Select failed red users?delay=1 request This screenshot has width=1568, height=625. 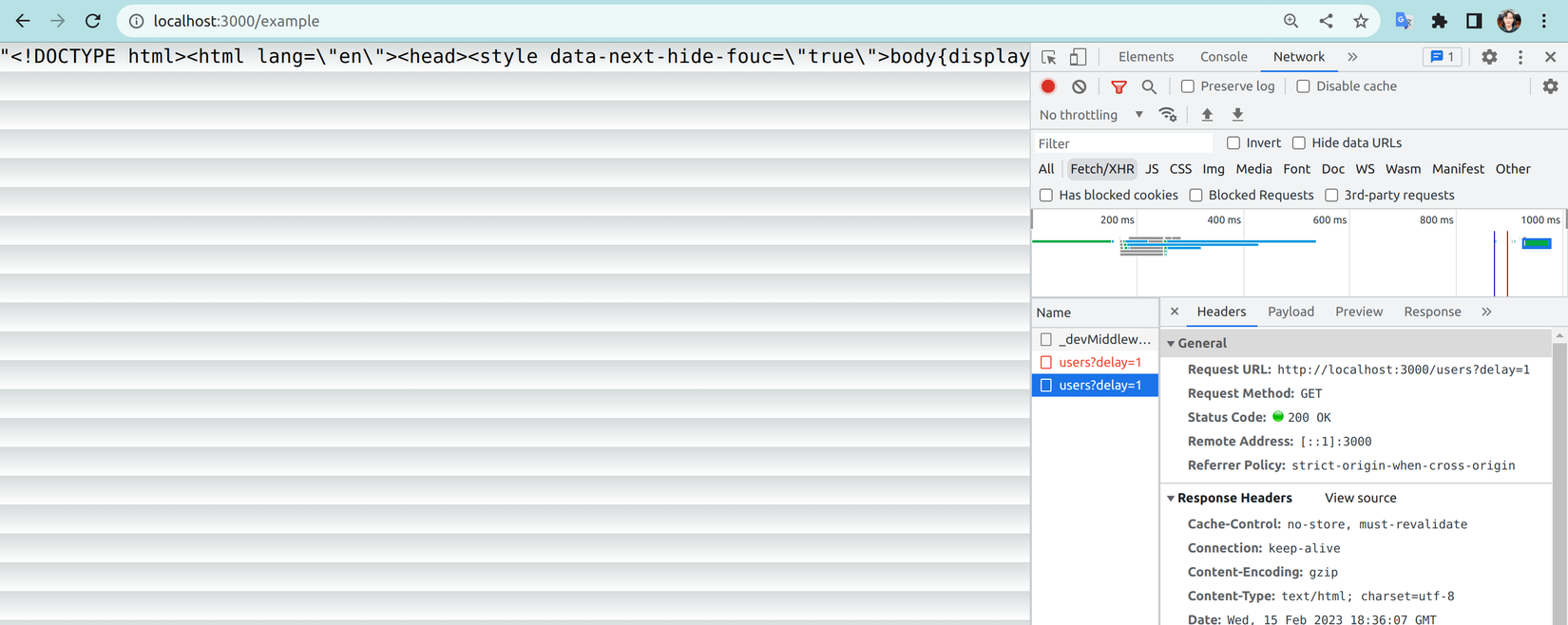pos(1095,363)
